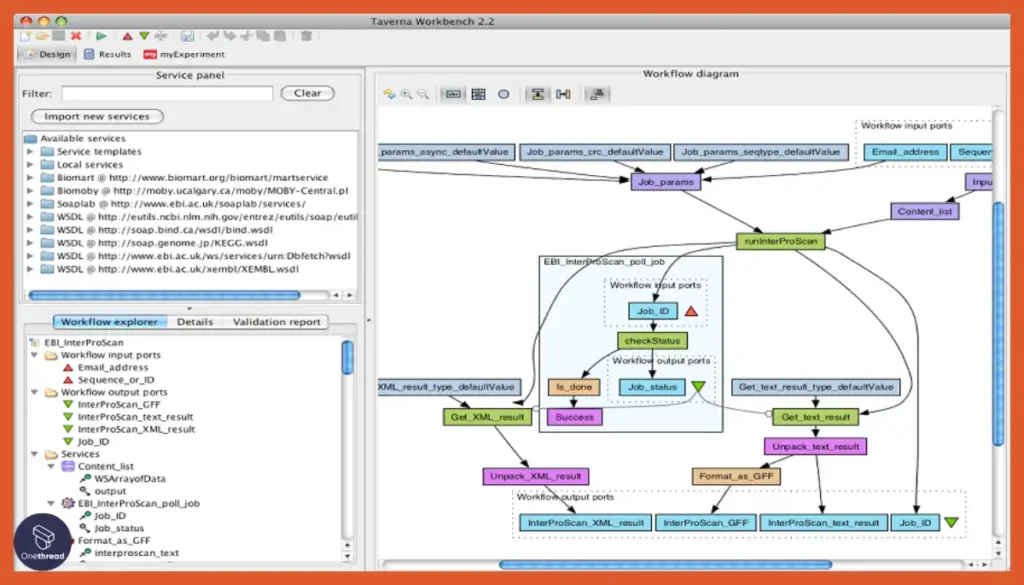Select the Get_XML_result service node
Viewport: 1024px width, 585px height.
pyautogui.click(x=487, y=417)
